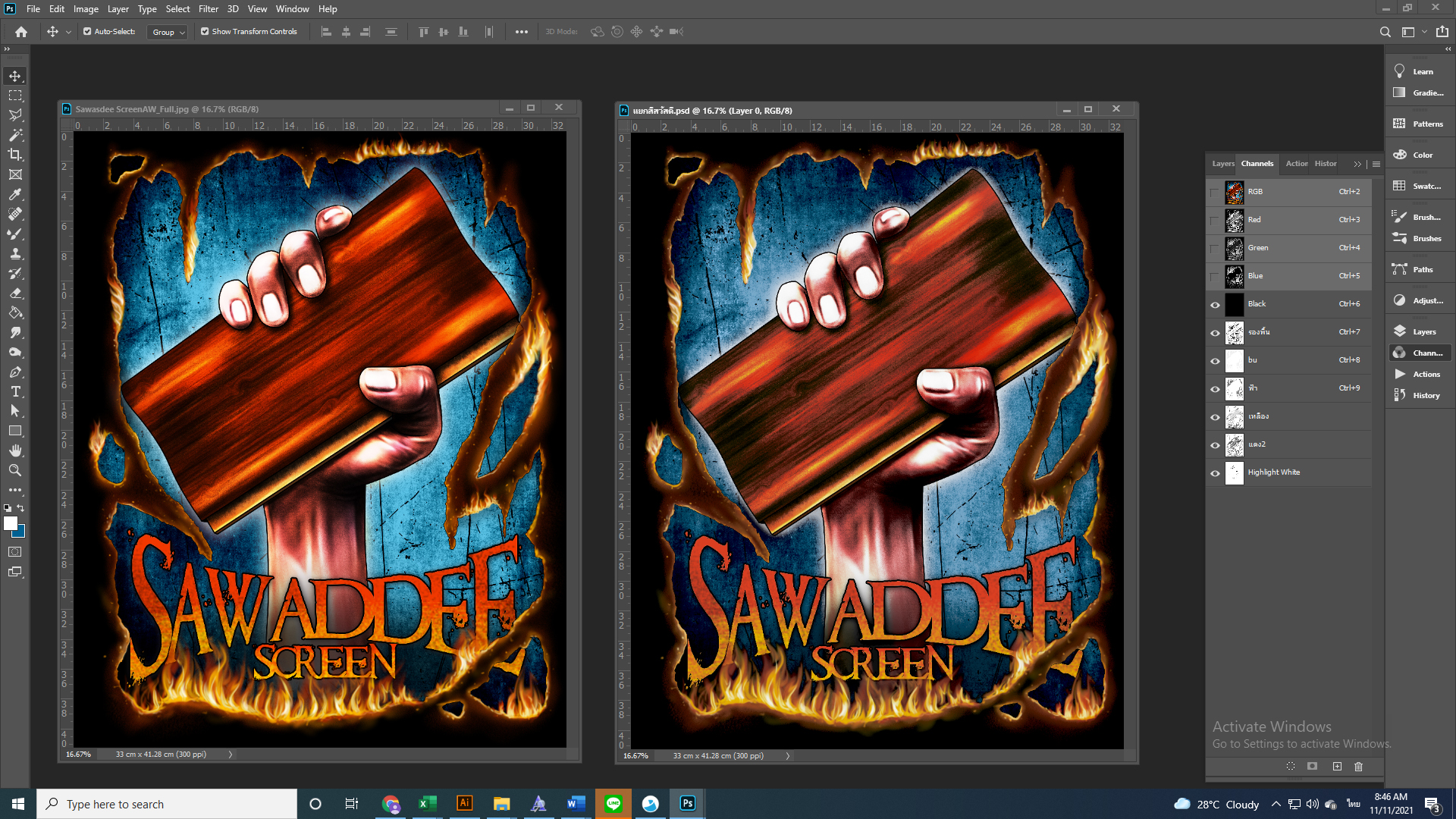This screenshot has width=1456, height=819.
Task: Select the Hand tool
Action: [x=15, y=450]
